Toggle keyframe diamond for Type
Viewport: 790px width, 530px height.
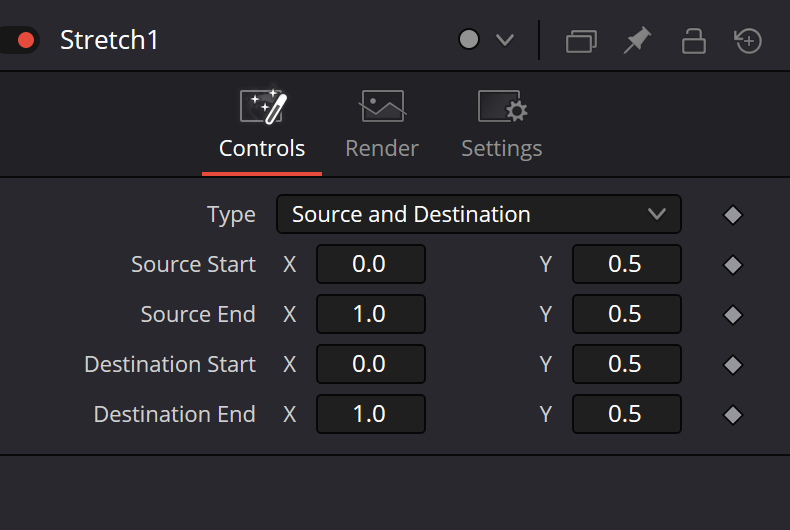733,215
